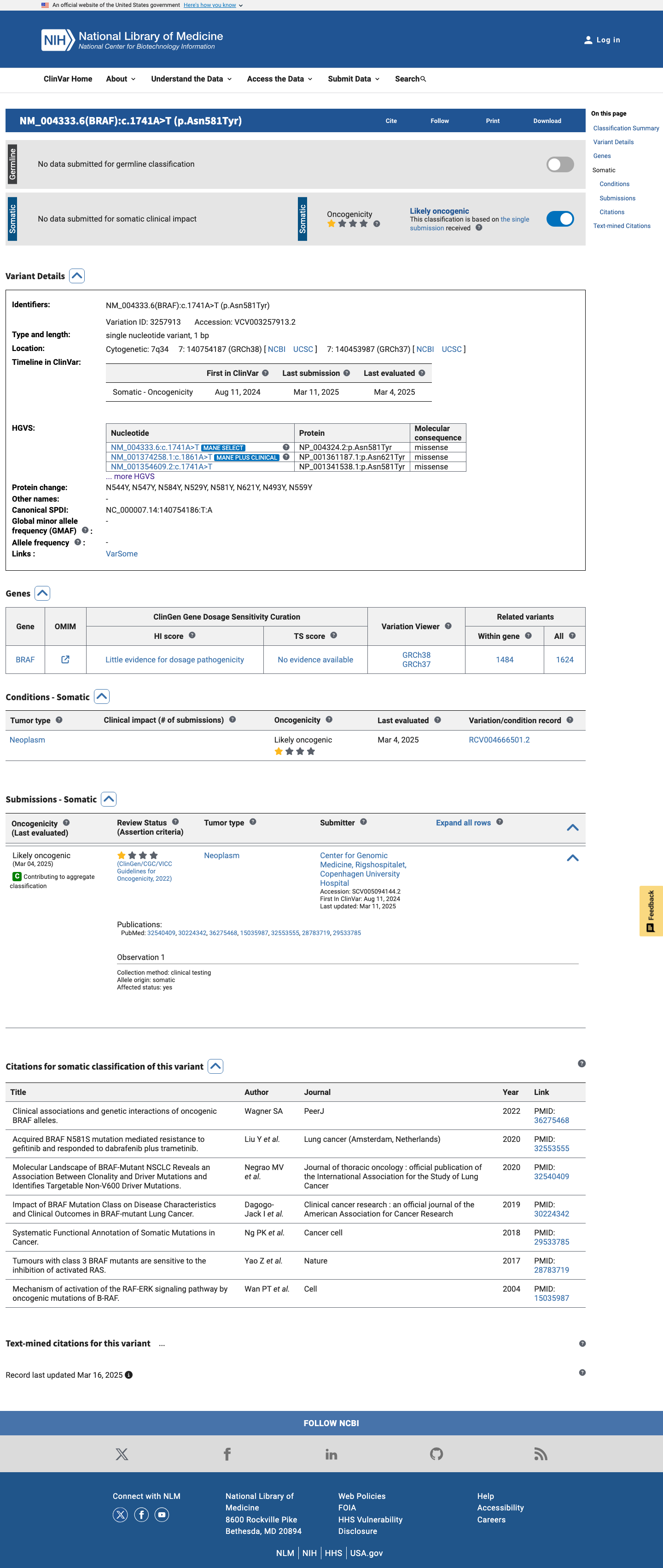Expand 'Here's how you know' banner
The image size is (663, 1568).
click(213, 5)
